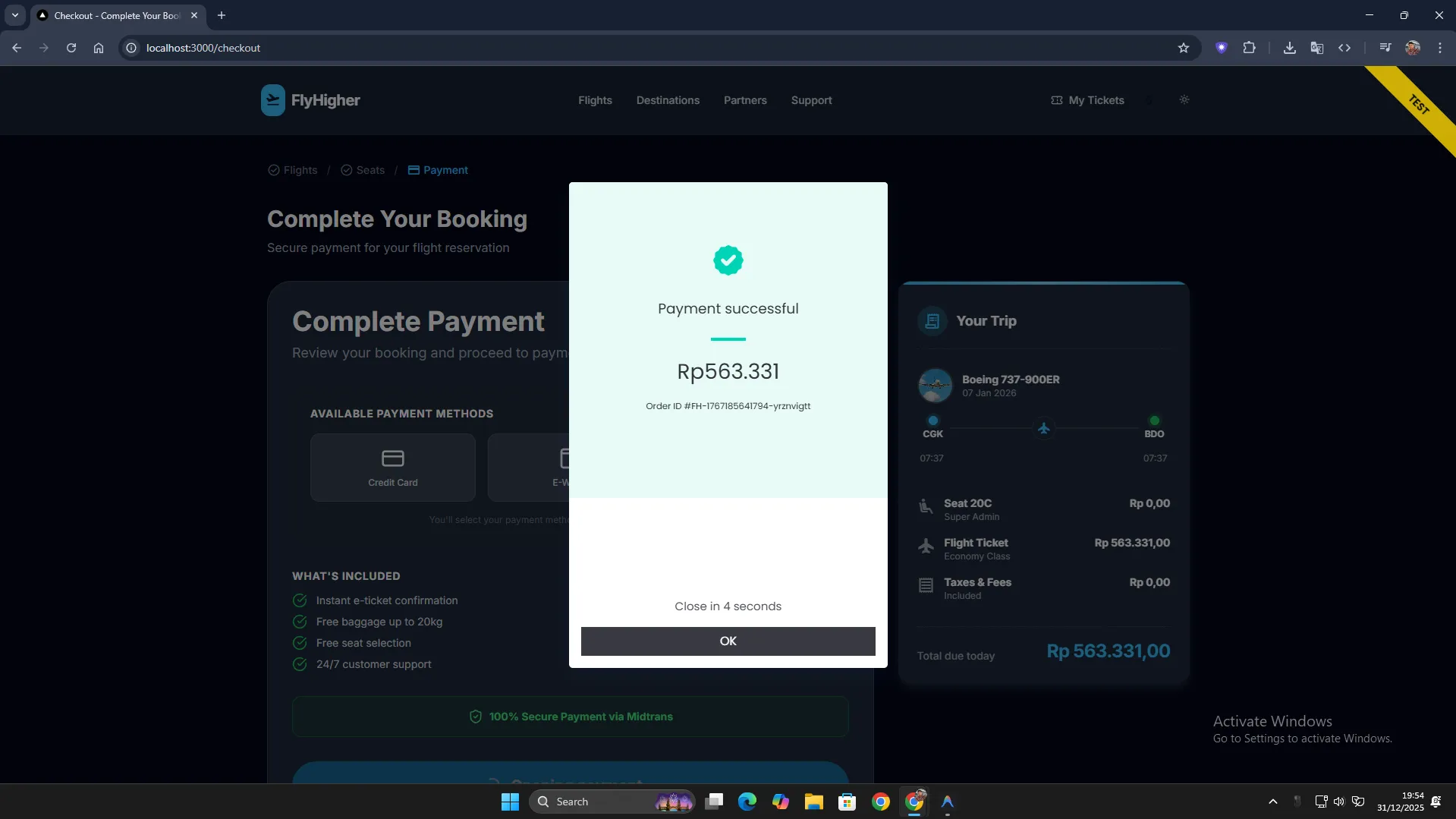
Task: Reload the checkout page
Action: click(71, 48)
